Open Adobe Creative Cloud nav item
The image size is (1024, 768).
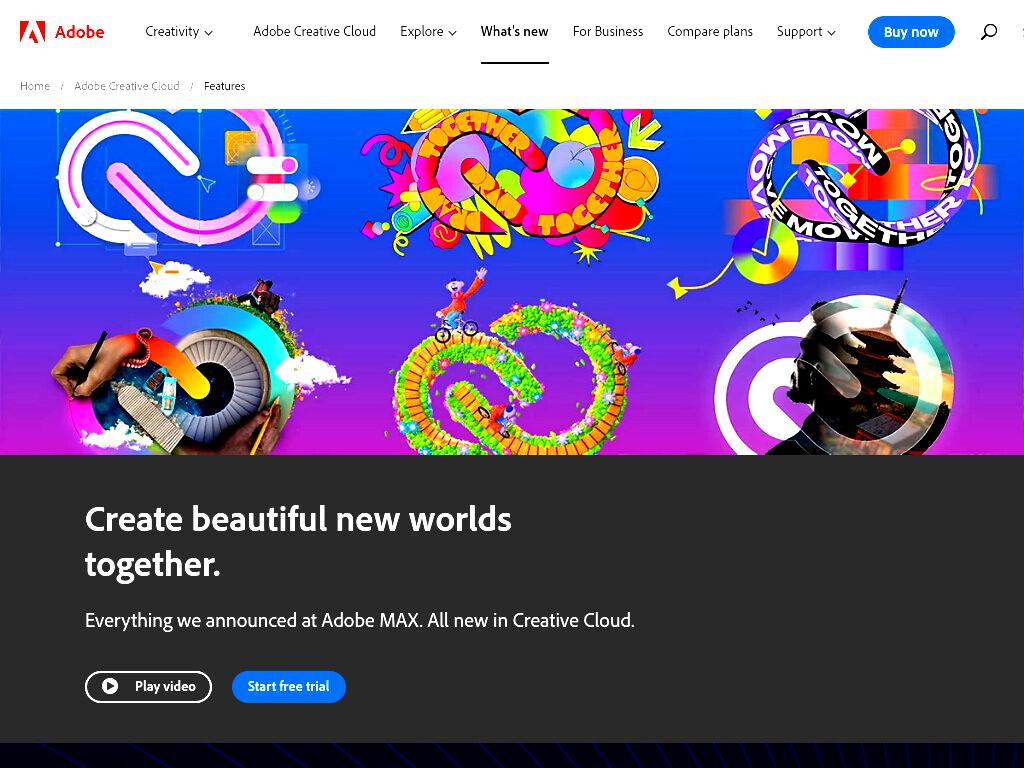point(314,31)
